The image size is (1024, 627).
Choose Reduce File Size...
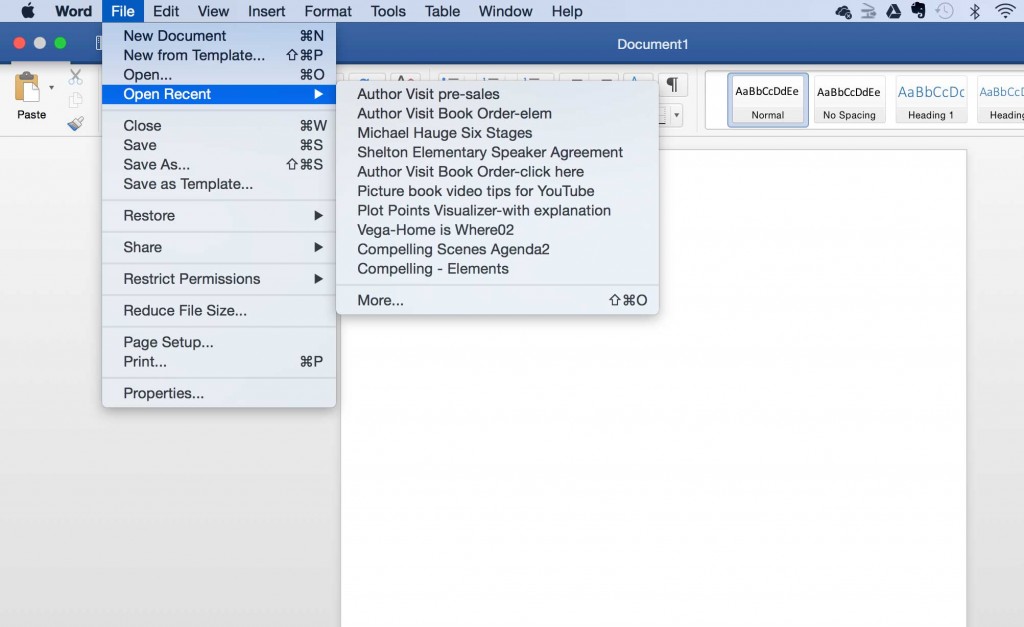pyautogui.click(x=219, y=311)
